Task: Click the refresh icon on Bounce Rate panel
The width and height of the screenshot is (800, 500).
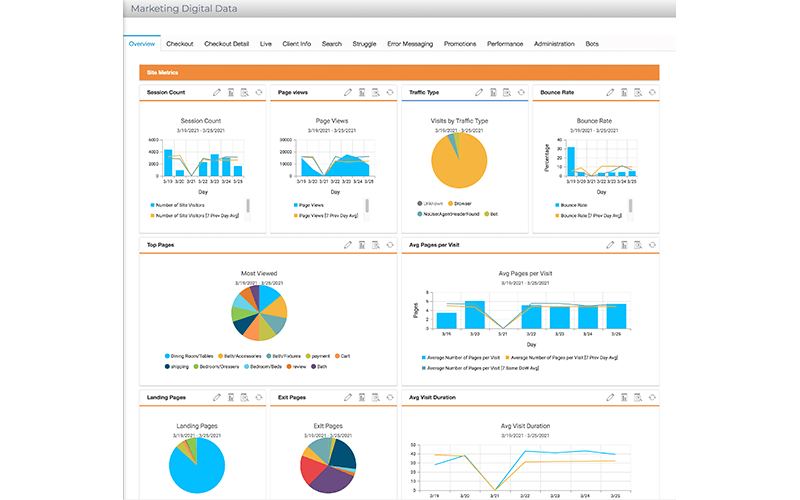Action: [652, 92]
